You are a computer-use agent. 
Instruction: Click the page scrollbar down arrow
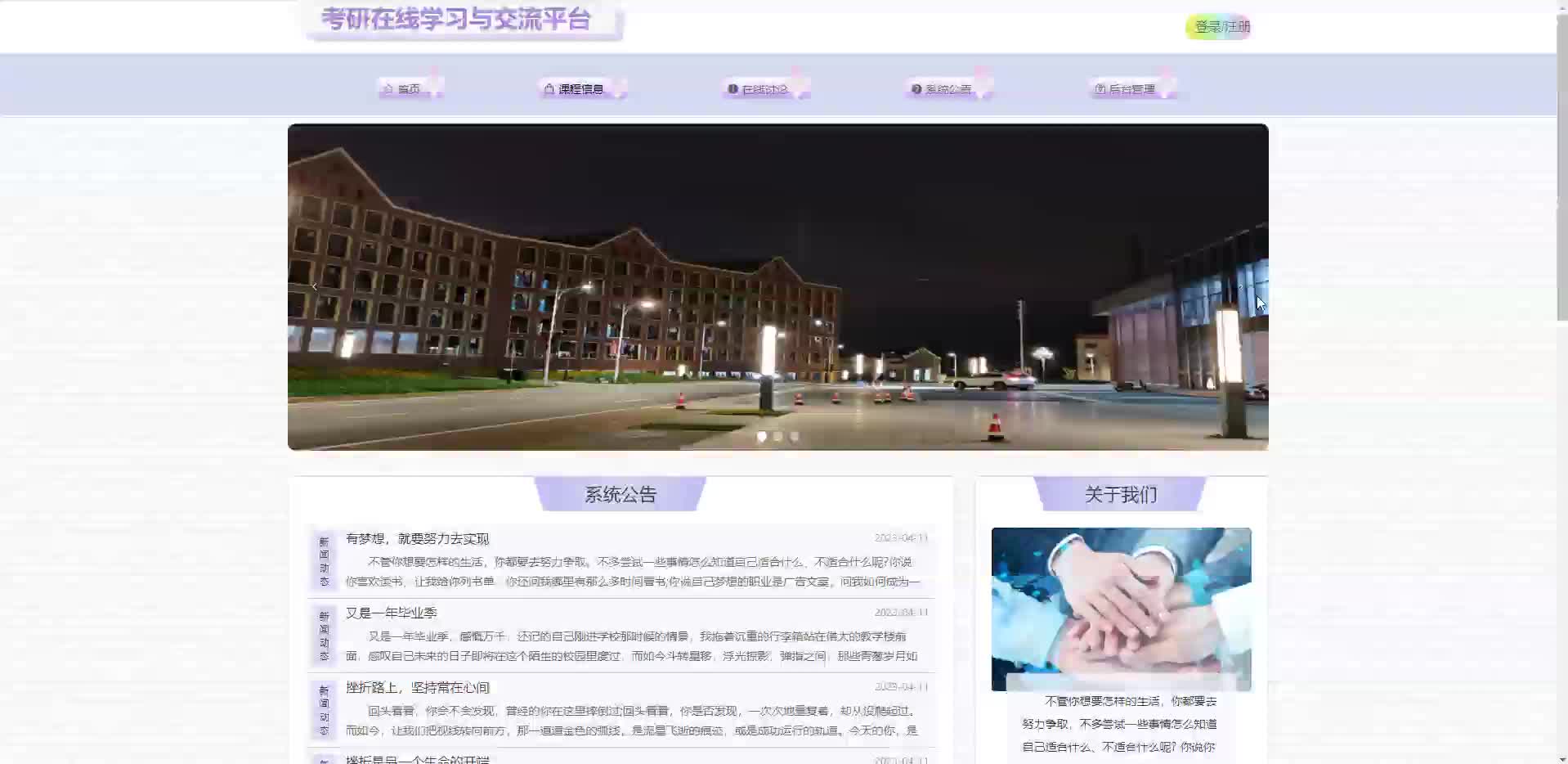(x=1561, y=758)
